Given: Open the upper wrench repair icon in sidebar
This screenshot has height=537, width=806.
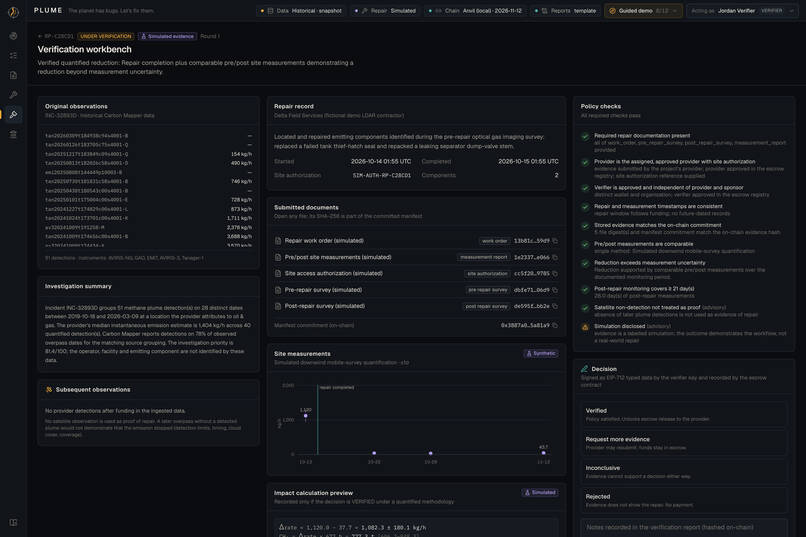Looking at the screenshot, I should coord(13,95).
